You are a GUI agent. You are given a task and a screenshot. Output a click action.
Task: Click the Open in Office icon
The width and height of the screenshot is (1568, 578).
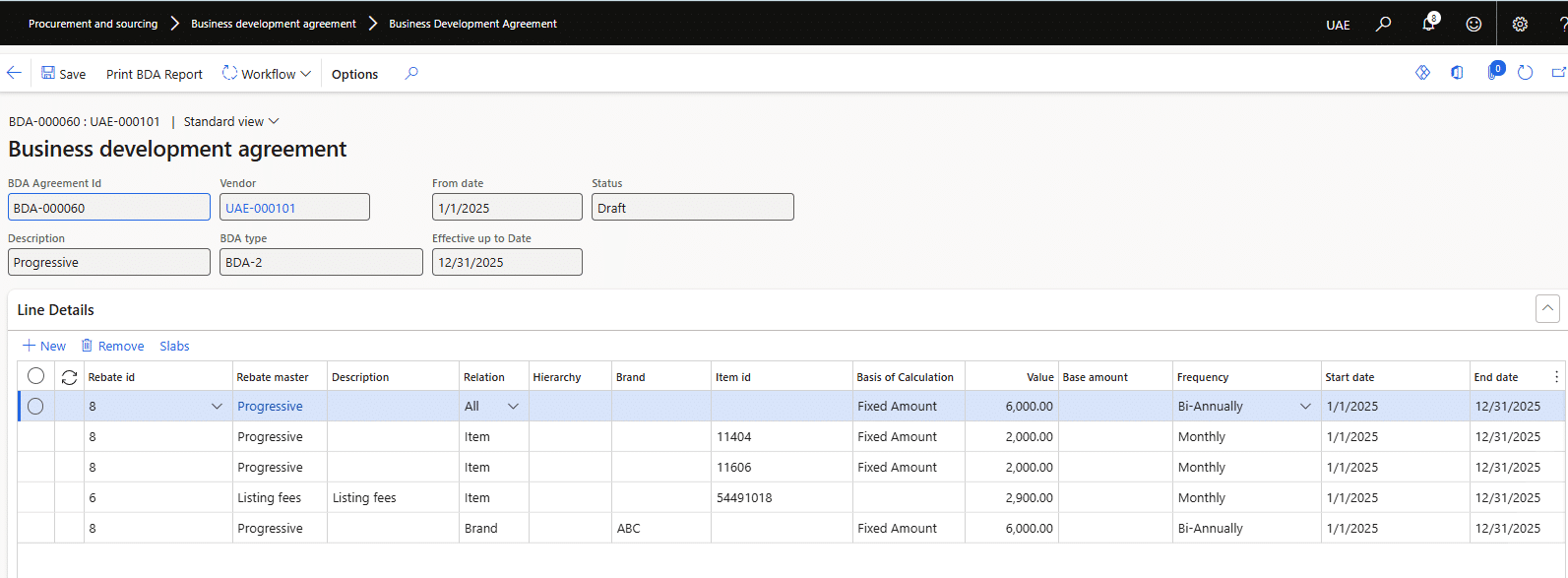point(1457,73)
